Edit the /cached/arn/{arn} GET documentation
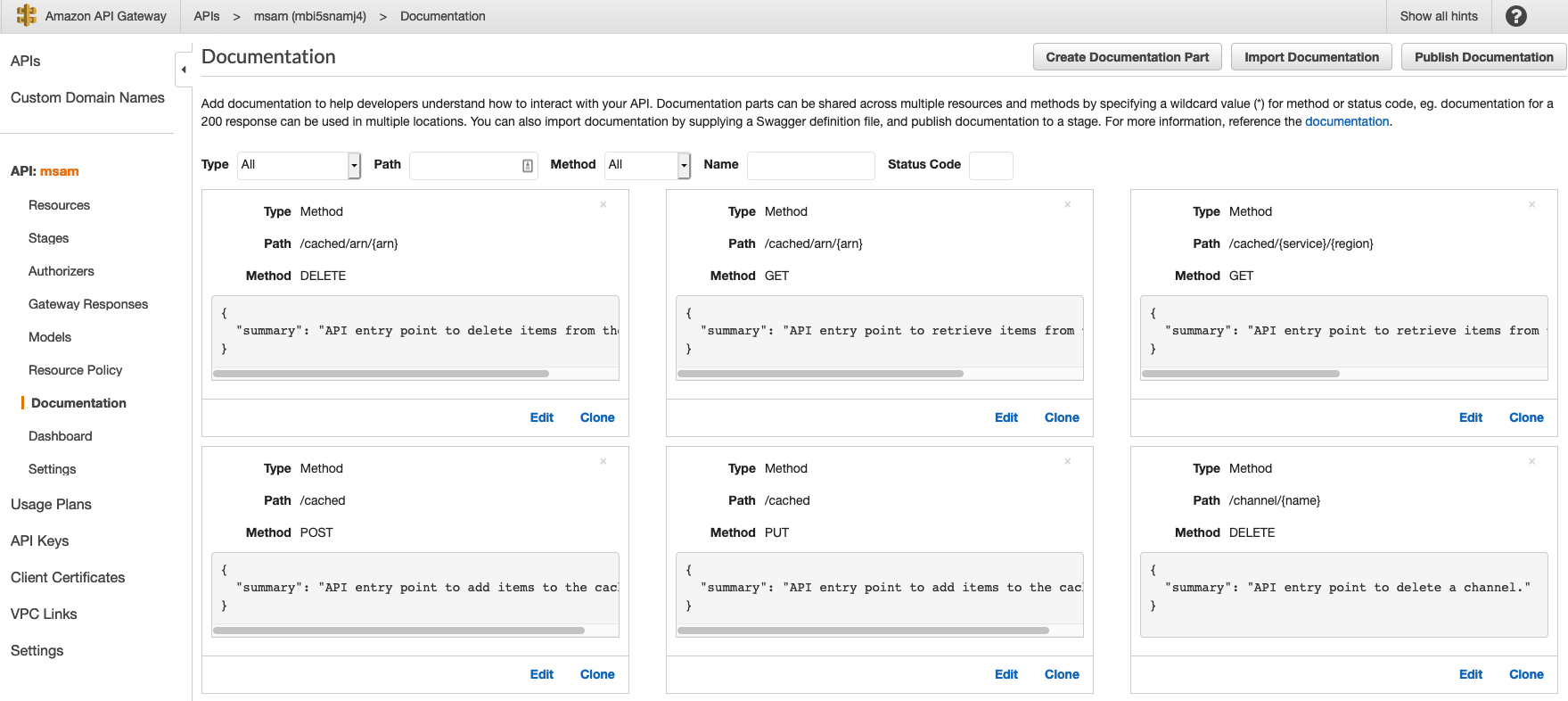The image size is (1568, 701). pos(1006,417)
